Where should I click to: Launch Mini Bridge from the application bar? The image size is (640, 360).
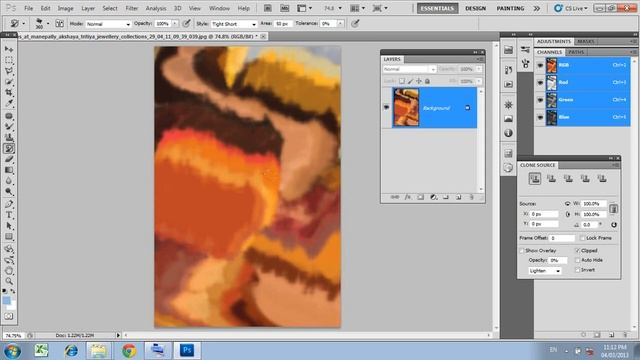(x=284, y=8)
